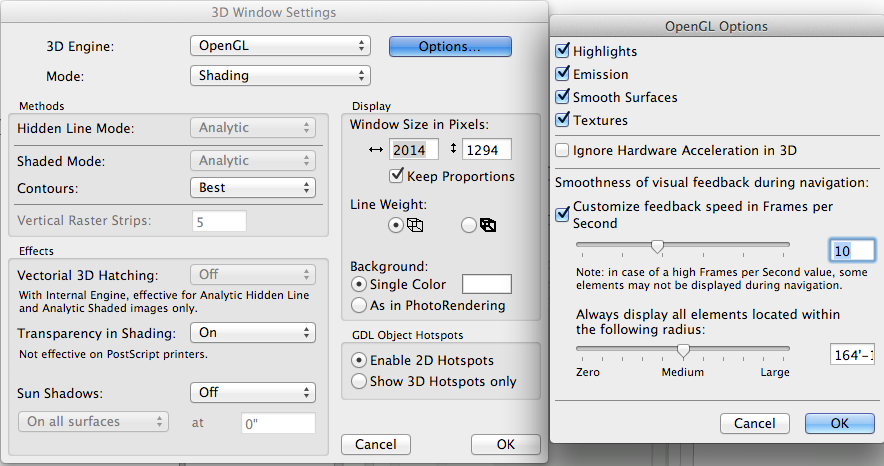Viewport: 884px width, 466px height.
Task: Uncheck Keep Proportions
Action: (397, 176)
